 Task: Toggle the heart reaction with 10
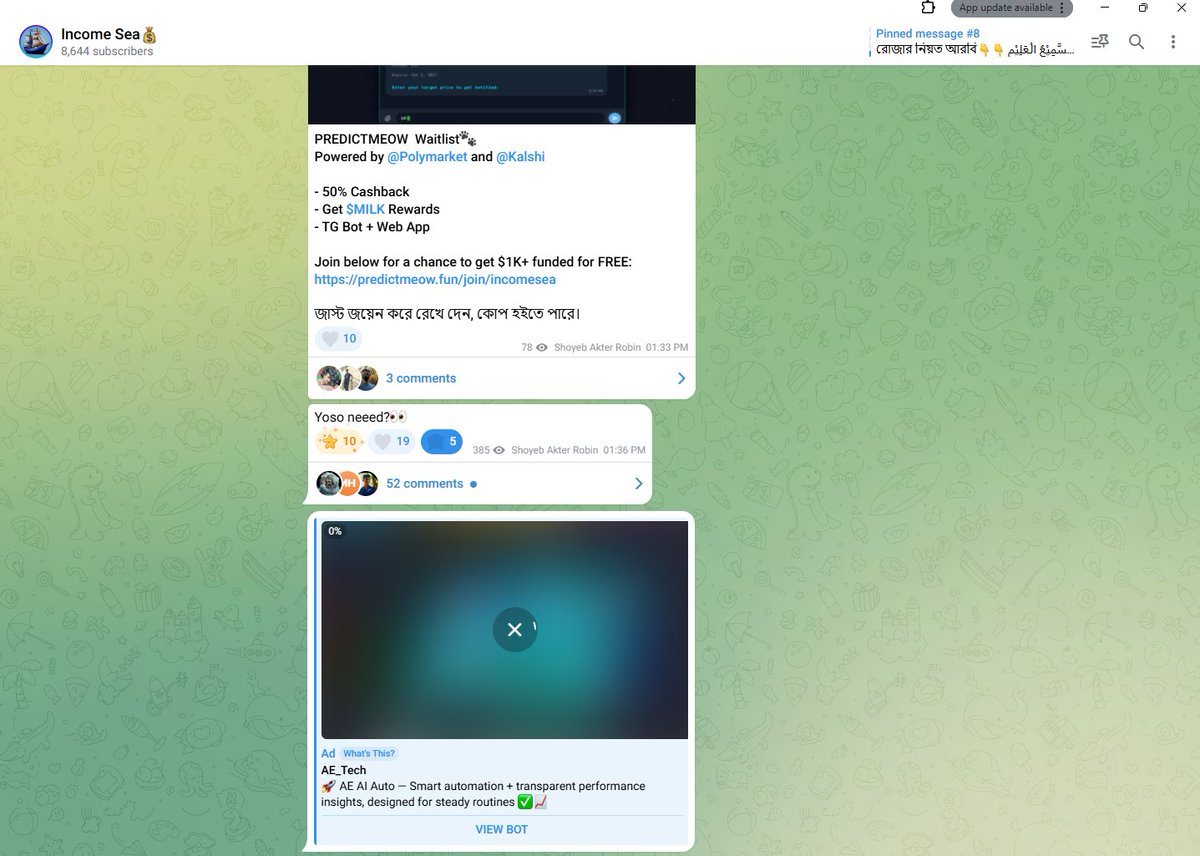click(x=339, y=339)
